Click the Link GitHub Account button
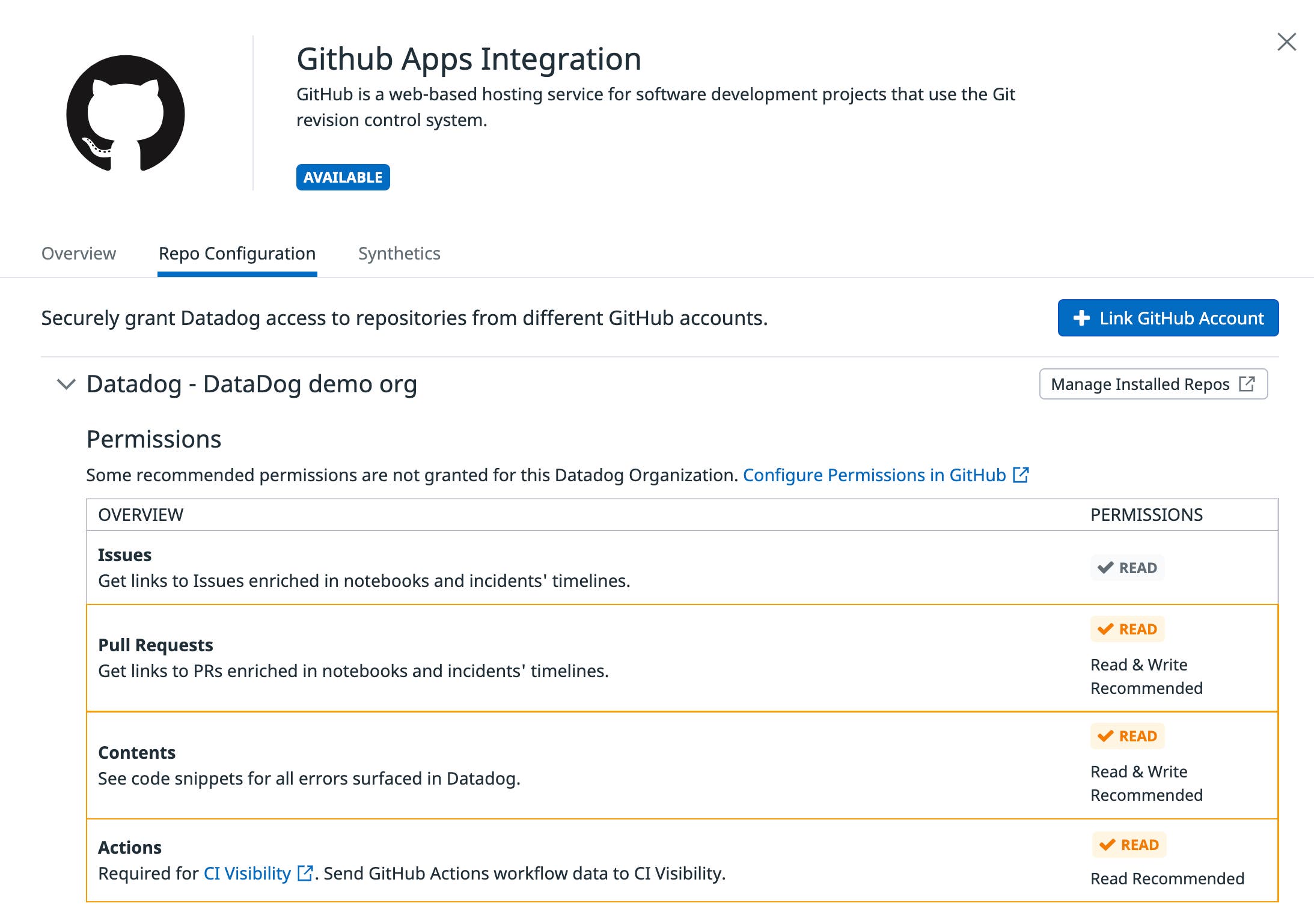The height and width of the screenshot is (924, 1314). (x=1167, y=318)
